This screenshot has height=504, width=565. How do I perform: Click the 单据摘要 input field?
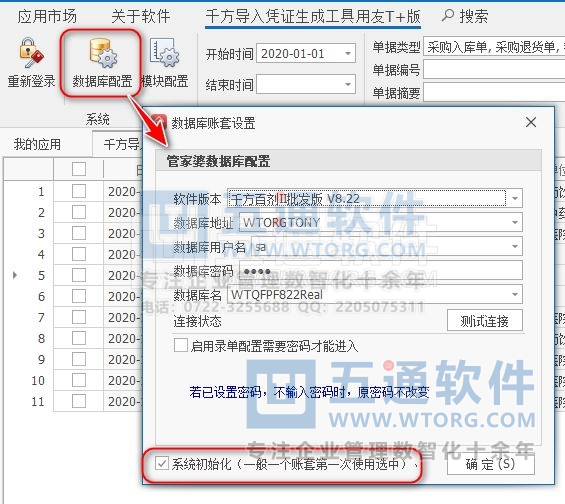[x=494, y=93]
